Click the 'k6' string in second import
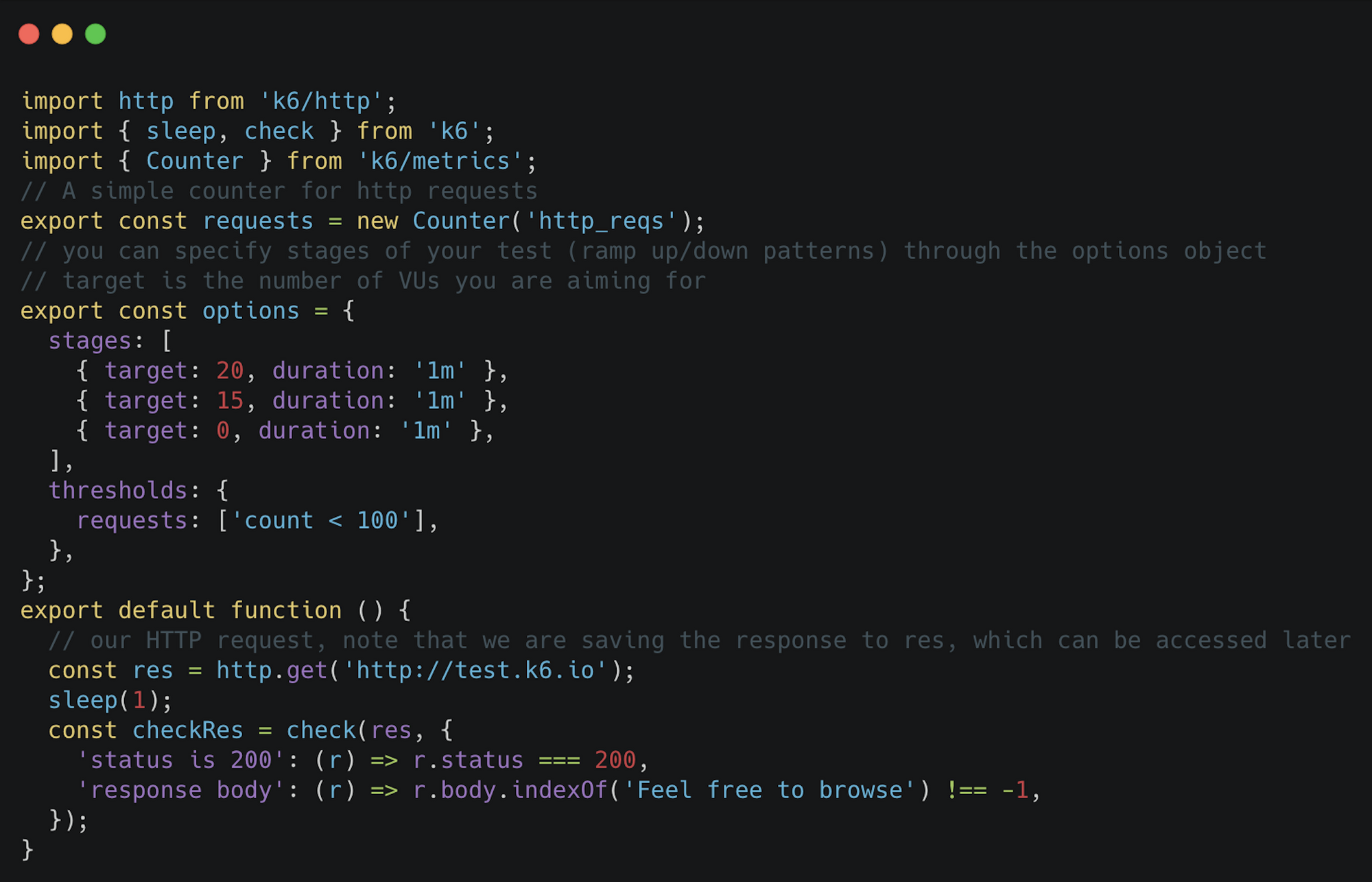1372x882 pixels. [x=454, y=132]
